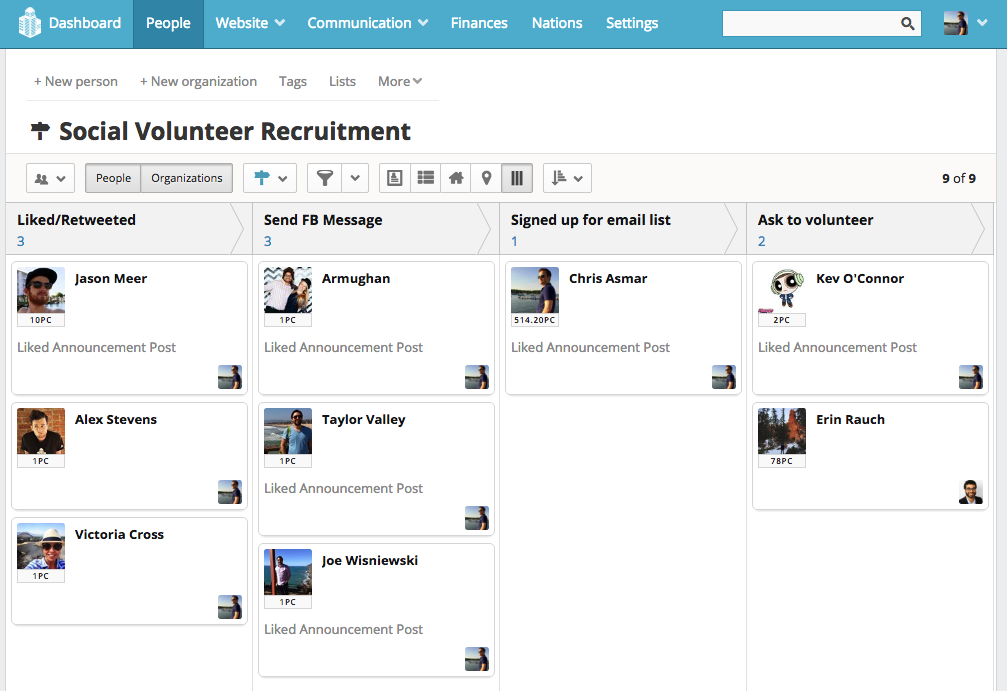1007x691 pixels.
Task: Open the Tags link
Action: 293,82
